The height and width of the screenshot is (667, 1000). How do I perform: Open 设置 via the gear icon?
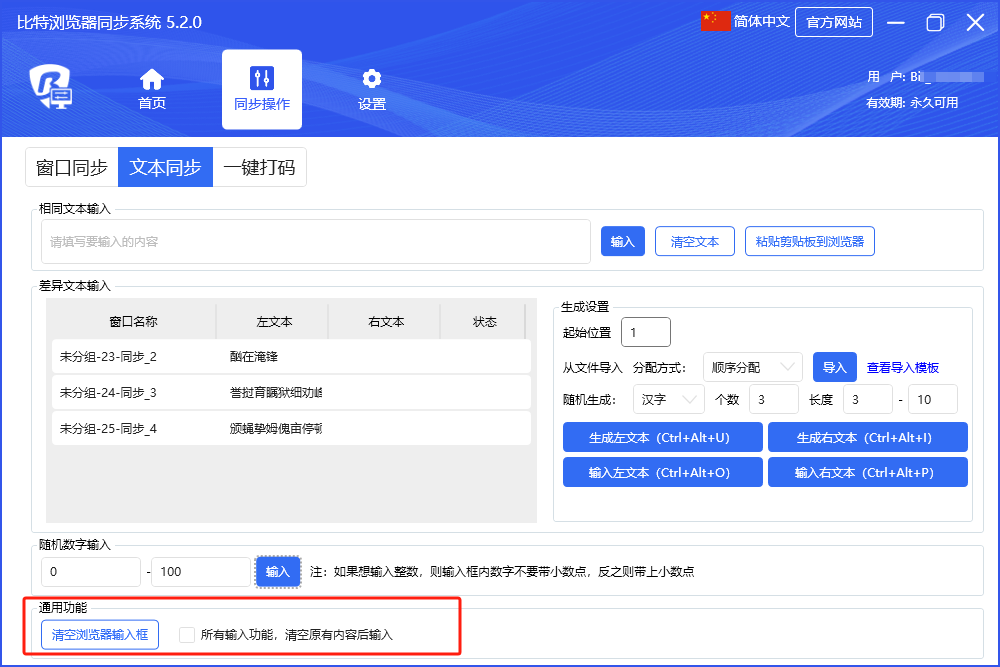point(372,79)
